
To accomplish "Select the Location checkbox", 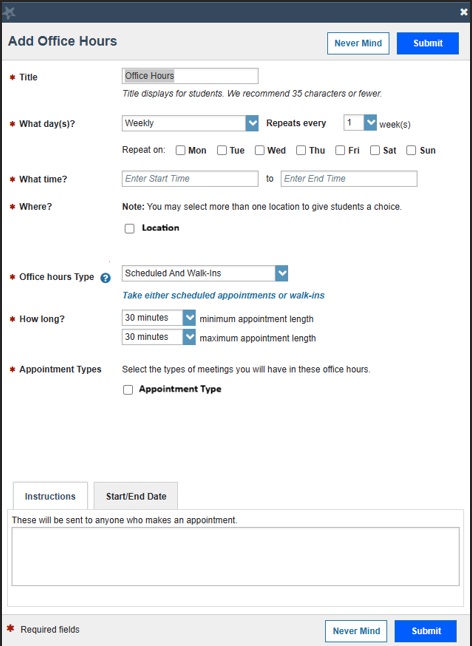I will [129, 229].
